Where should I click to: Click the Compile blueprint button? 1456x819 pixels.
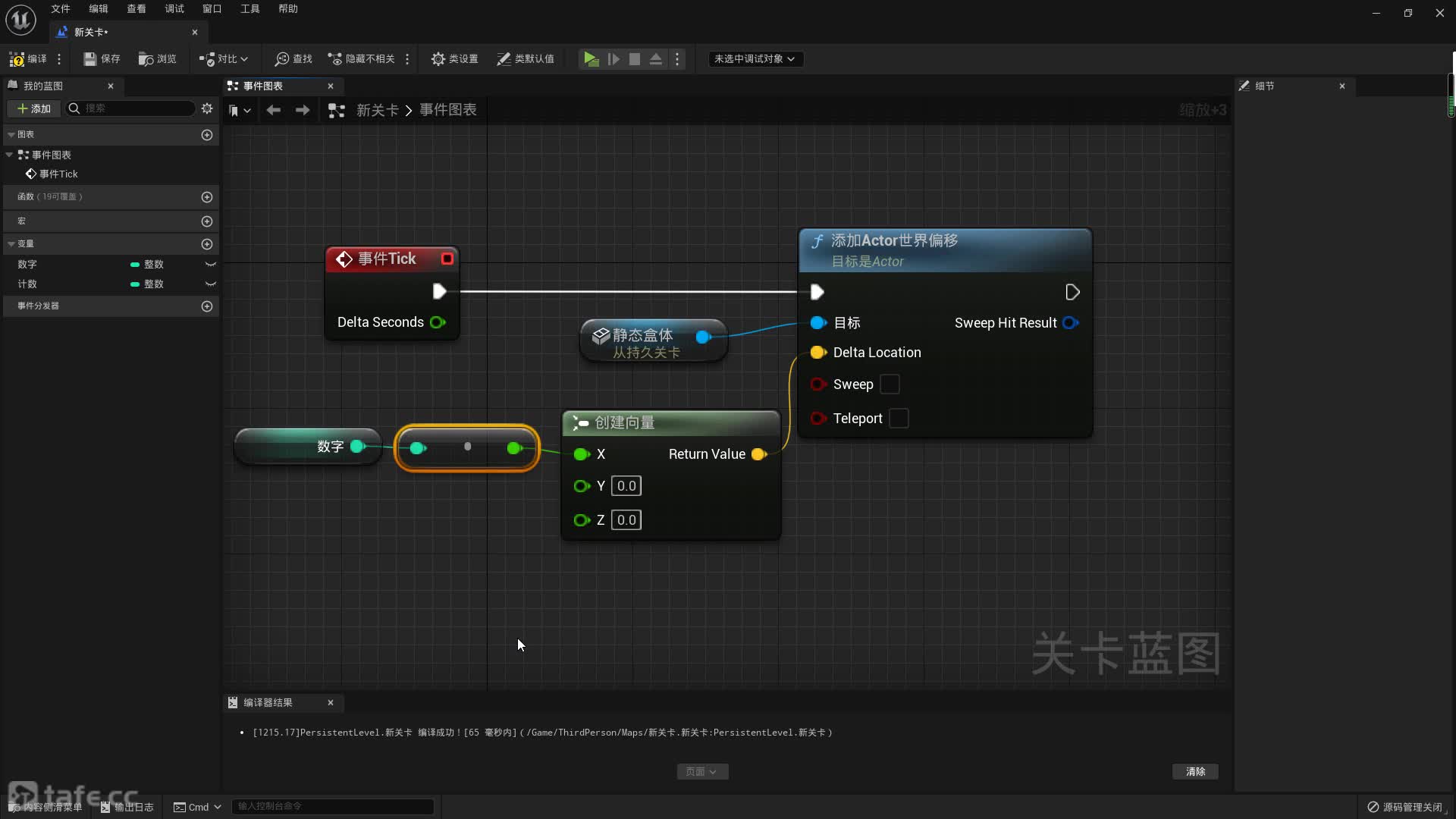coord(28,59)
